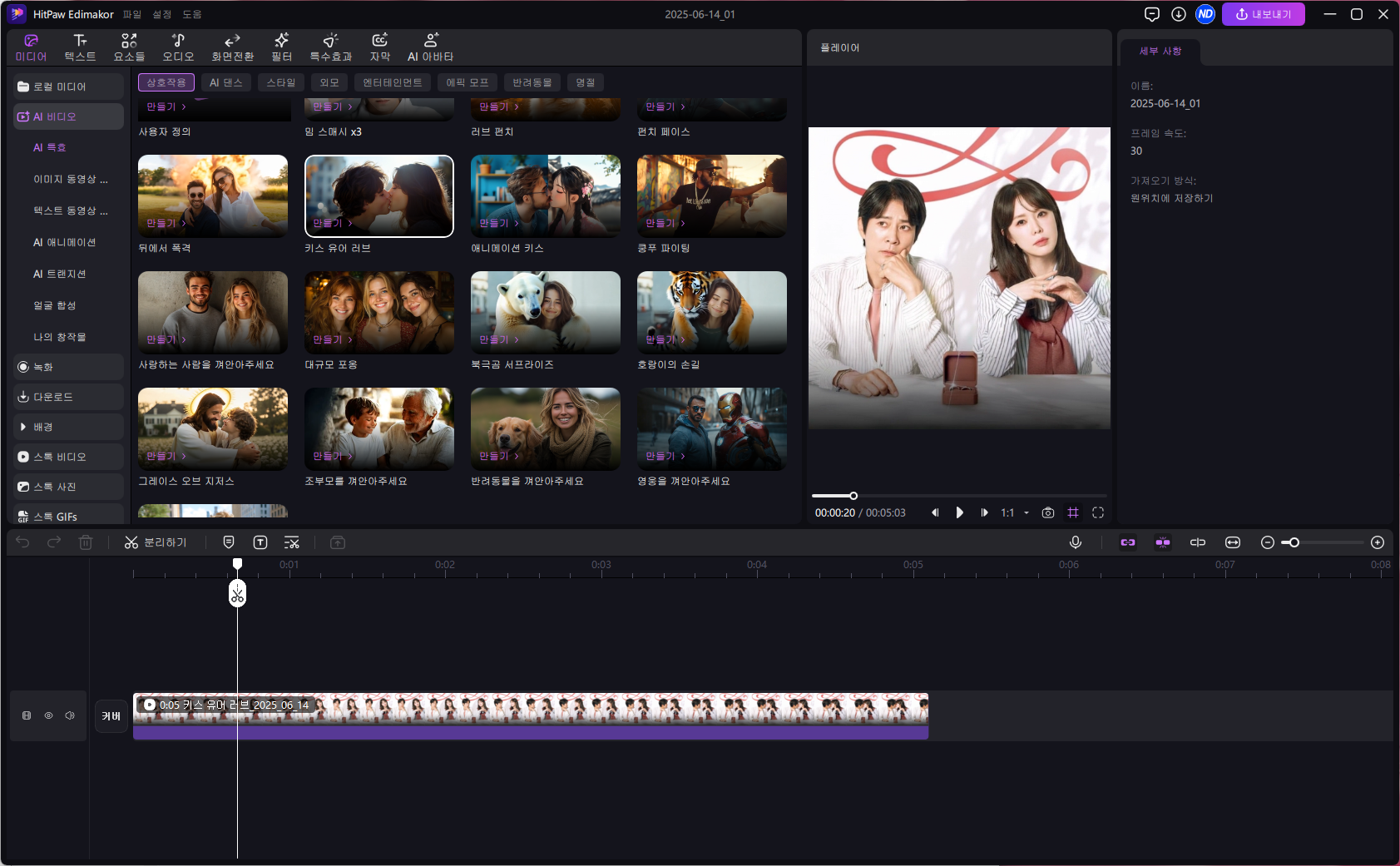Viewport: 1400px width, 866px height.
Task: Expand the AI 비디오 sidebar section
Action: (x=68, y=116)
